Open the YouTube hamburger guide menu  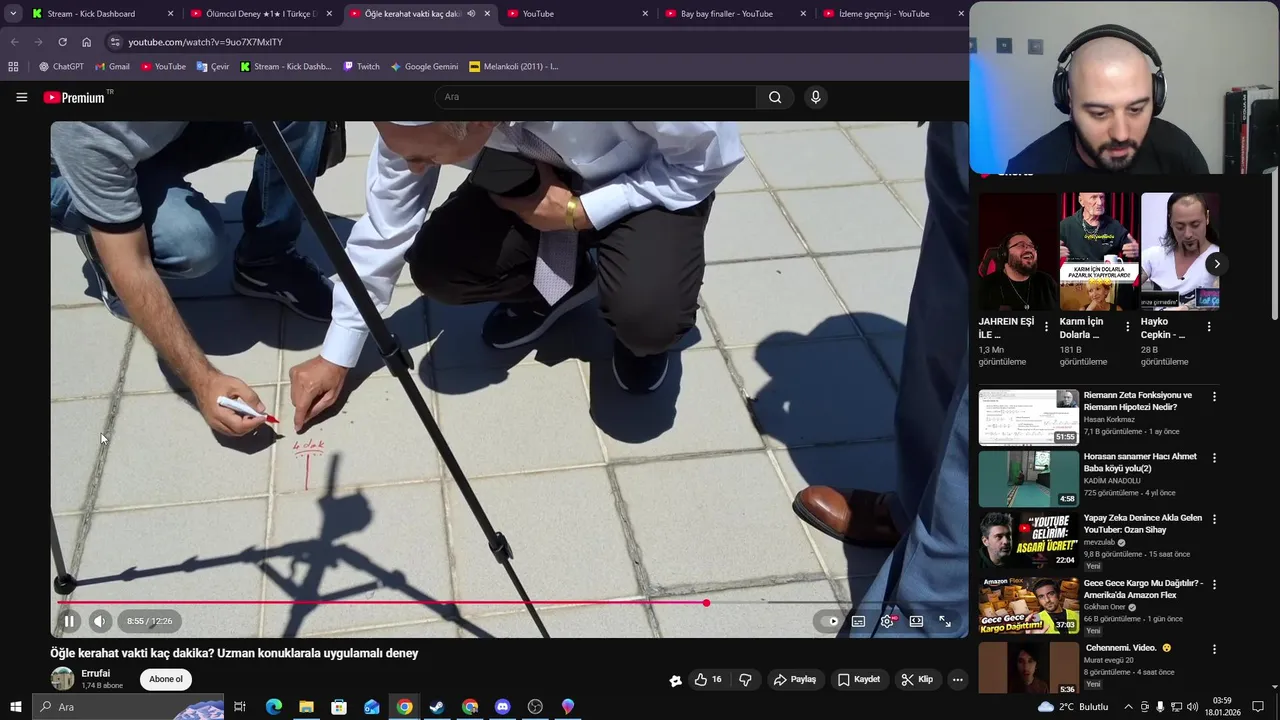pos(21,97)
